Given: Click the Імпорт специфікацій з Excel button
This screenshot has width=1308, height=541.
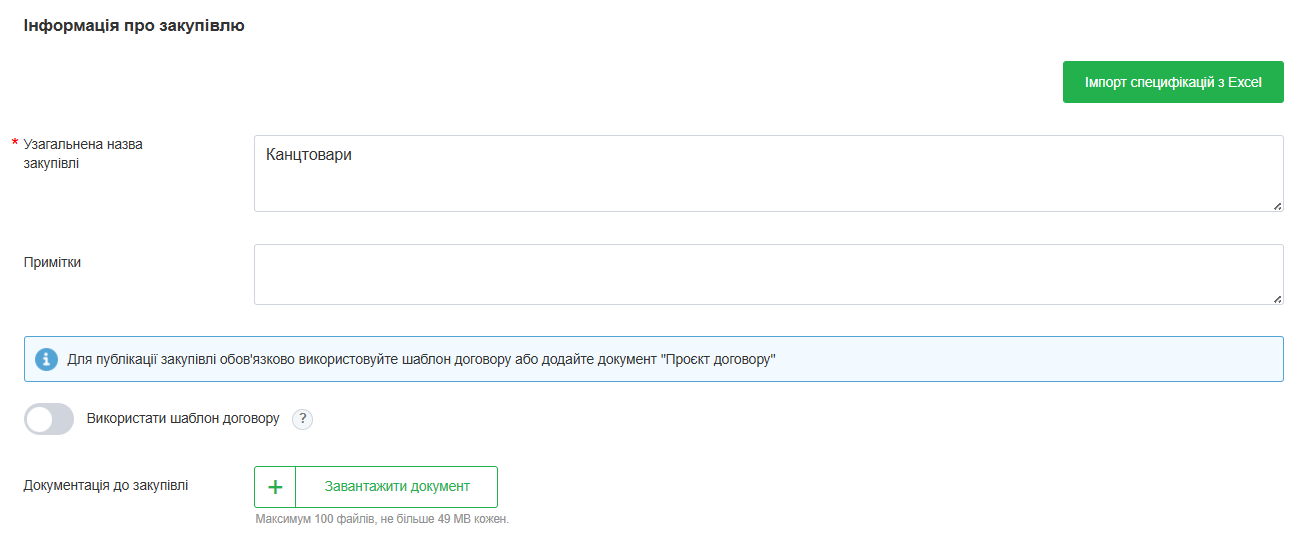Looking at the screenshot, I should coord(1172,82).
